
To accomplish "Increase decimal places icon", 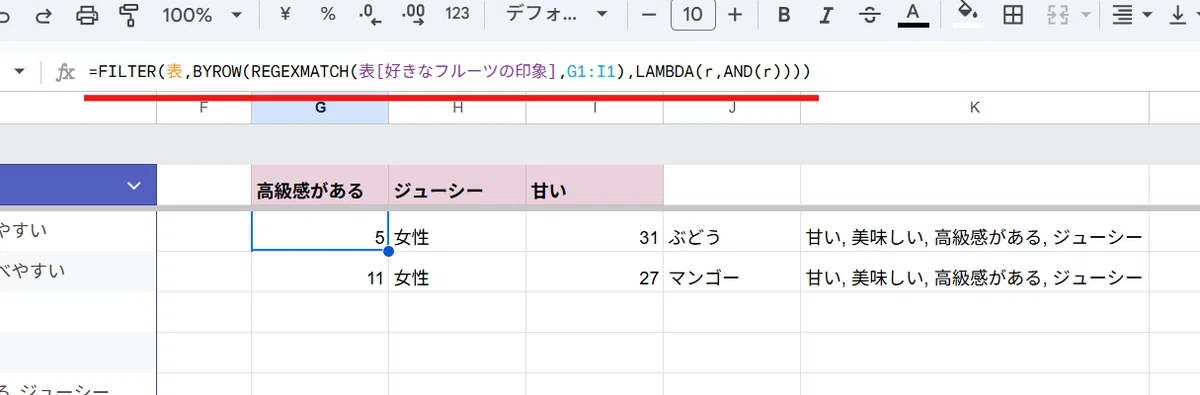I will pos(412,15).
